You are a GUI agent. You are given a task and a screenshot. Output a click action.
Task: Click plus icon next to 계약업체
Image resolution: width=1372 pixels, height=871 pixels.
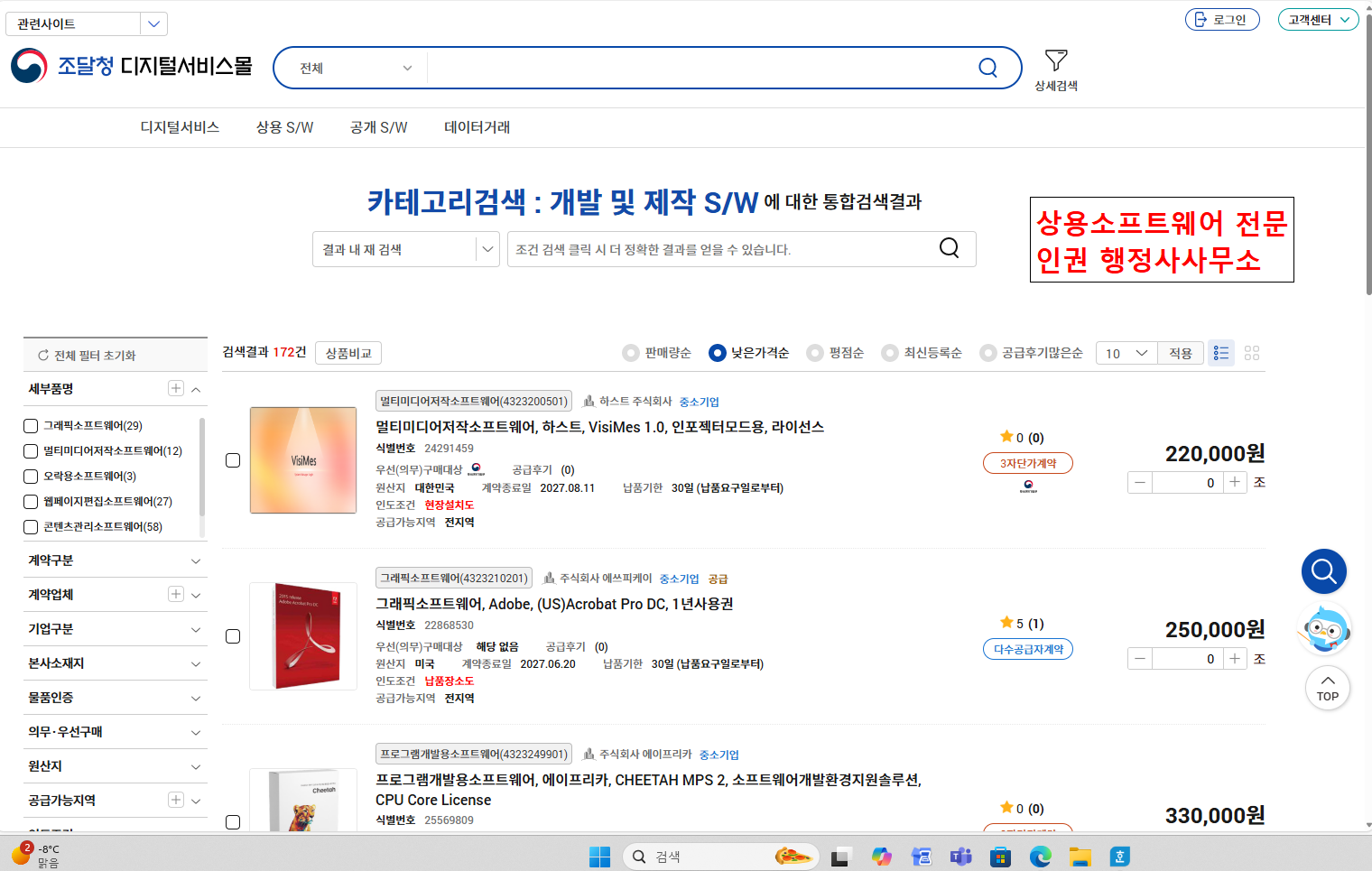click(x=176, y=594)
